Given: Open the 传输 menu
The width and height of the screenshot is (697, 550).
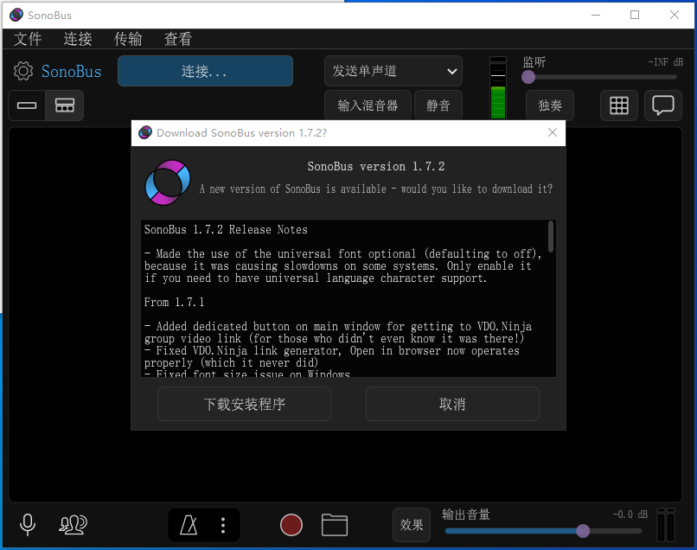Looking at the screenshot, I should coord(128,39).
